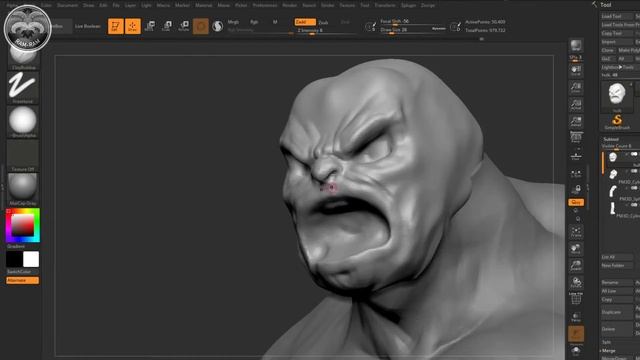This screenshot has width=640, height=360.
Task: Activate the Draw mode button
Action: tap(133, 26)
